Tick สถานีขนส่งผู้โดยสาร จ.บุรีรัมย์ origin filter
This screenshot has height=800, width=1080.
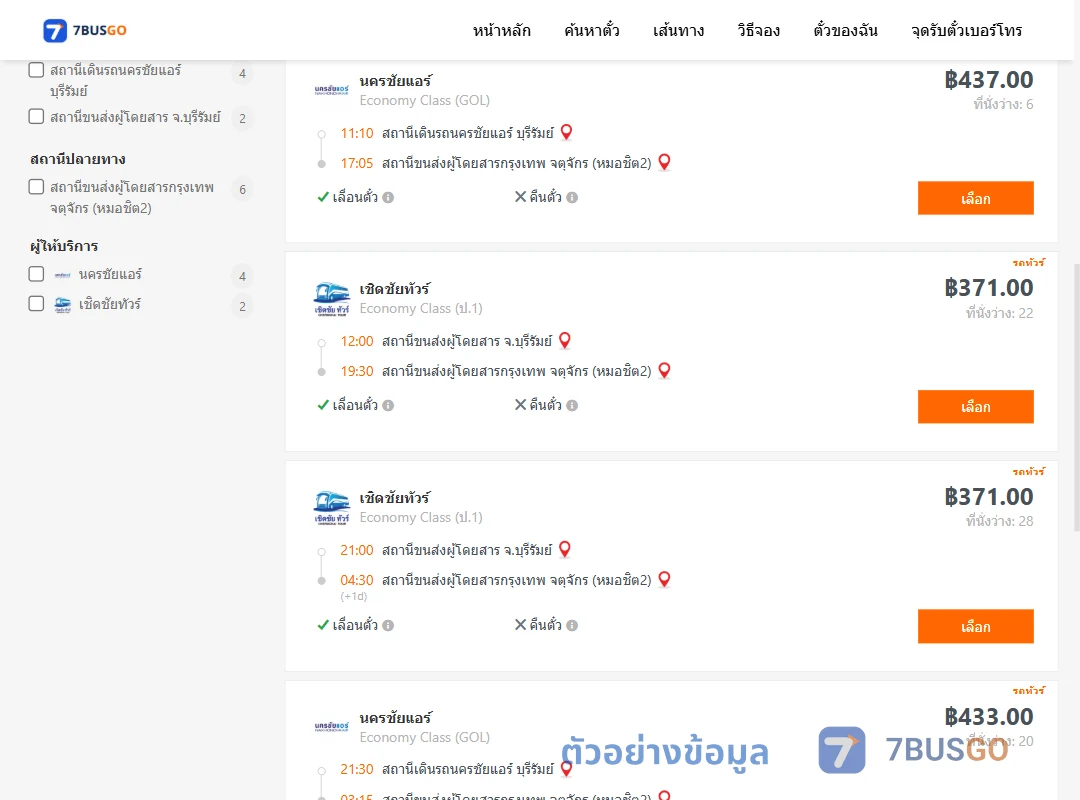click(x=37, y=116)
